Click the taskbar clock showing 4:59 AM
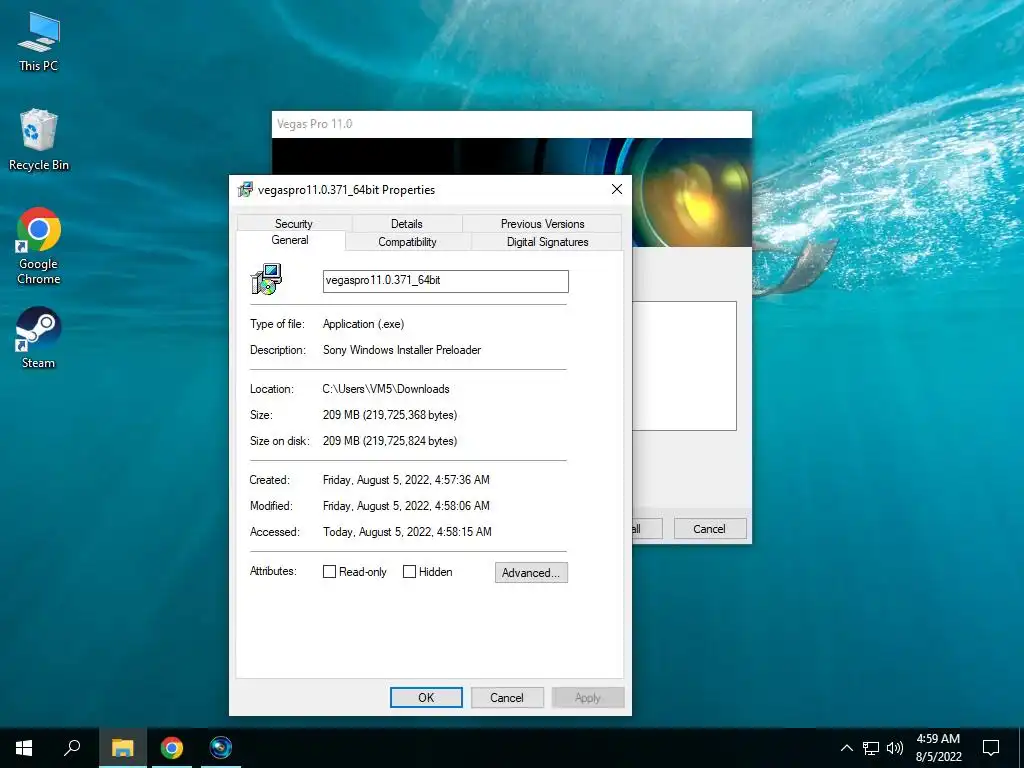1024x768 pixels. 938,748
